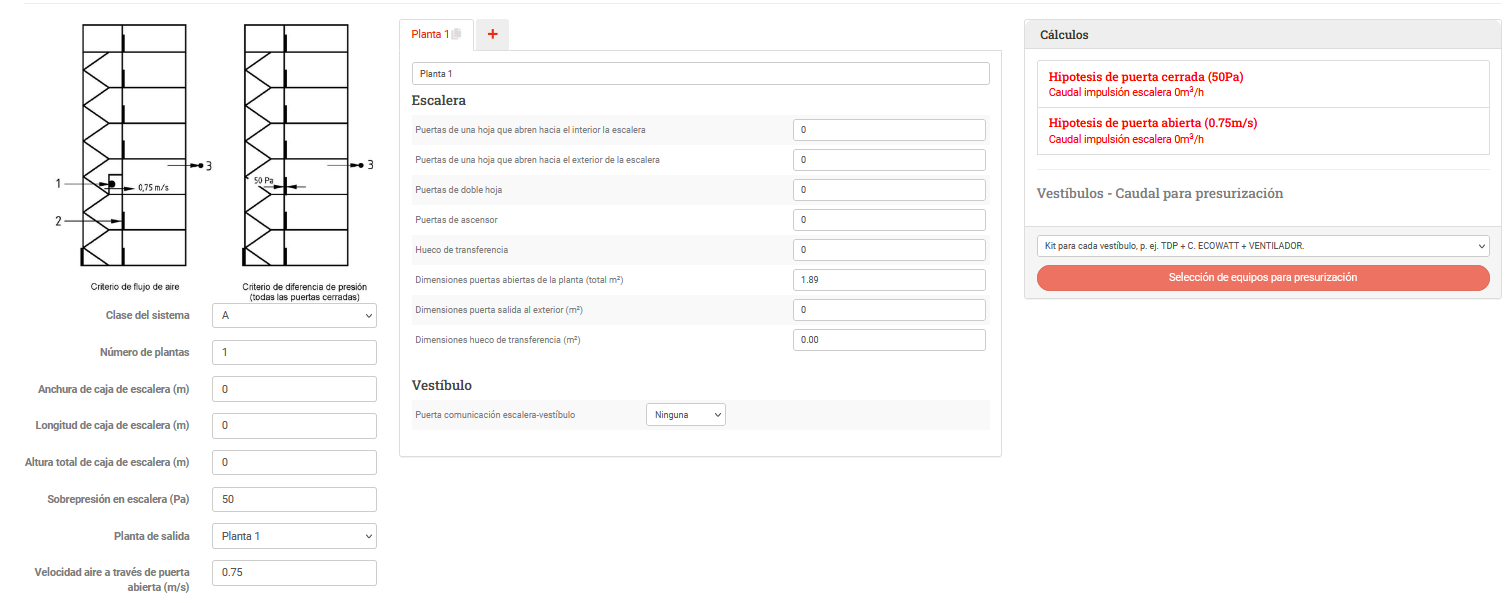Select the Longitud de caja de escalera field
Viewport: 1509px width, 603px height.
tap(294, 426)
